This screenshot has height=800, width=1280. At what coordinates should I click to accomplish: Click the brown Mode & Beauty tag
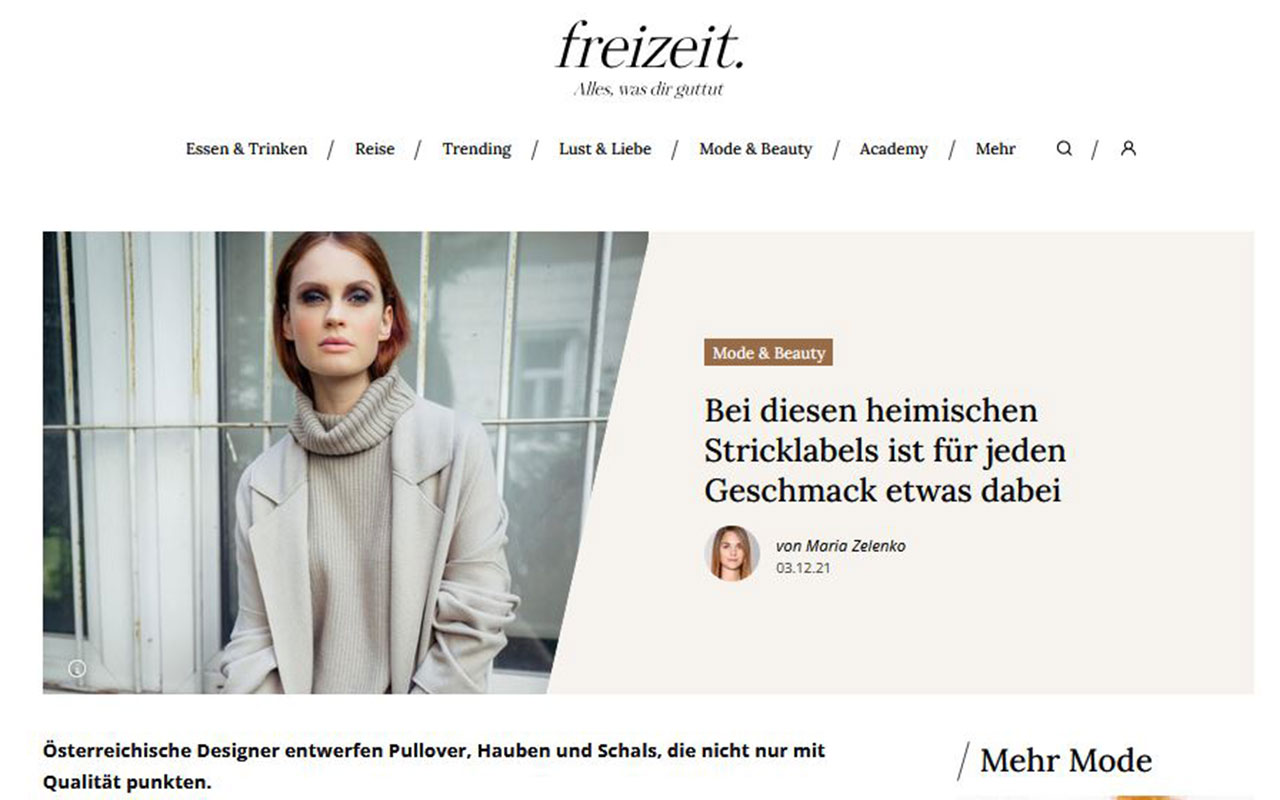(x=768, y=353)
